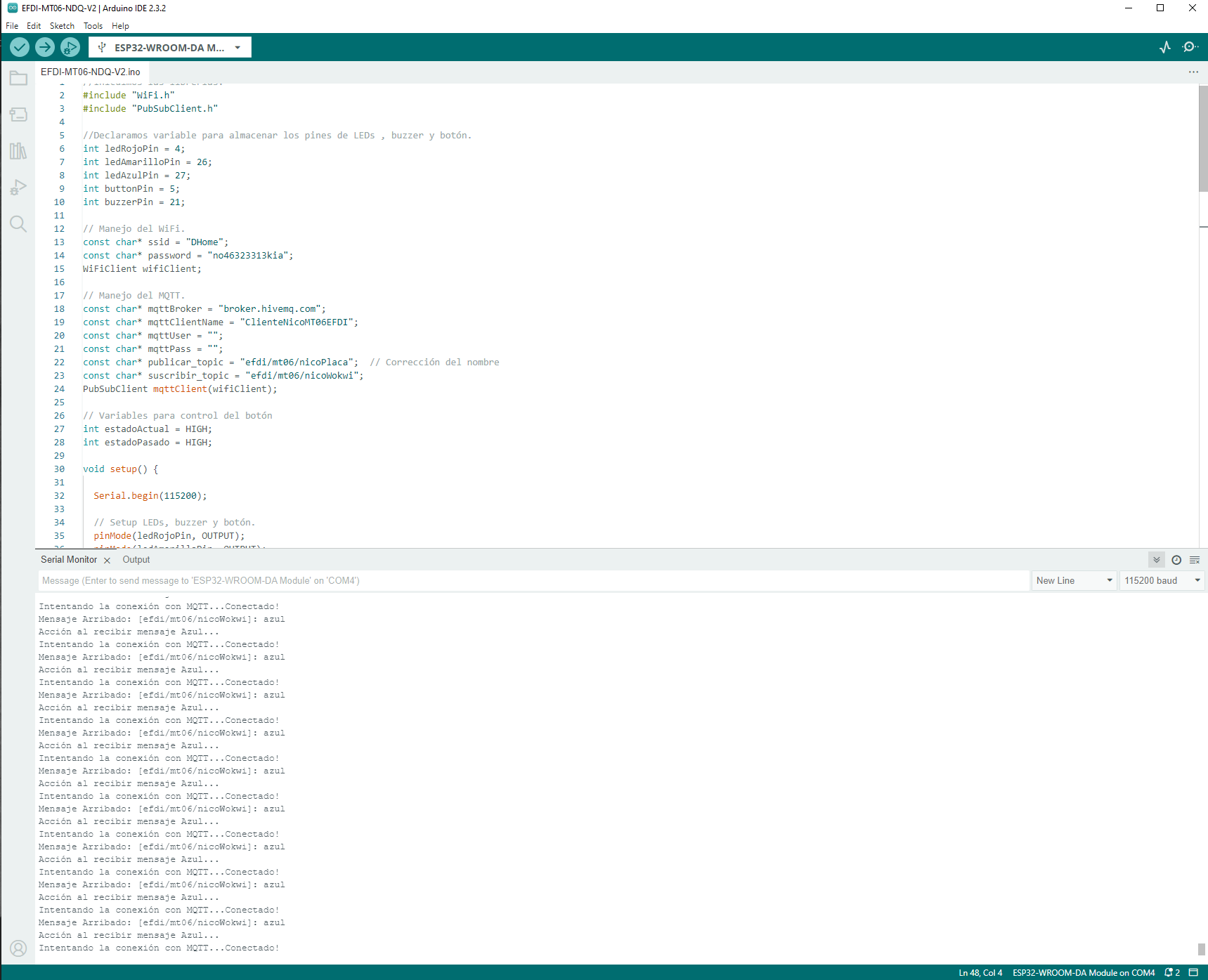The width and height of the screenshot is (1208, 980).
Task: Open the Edit menu
Action: click(34, 26)
